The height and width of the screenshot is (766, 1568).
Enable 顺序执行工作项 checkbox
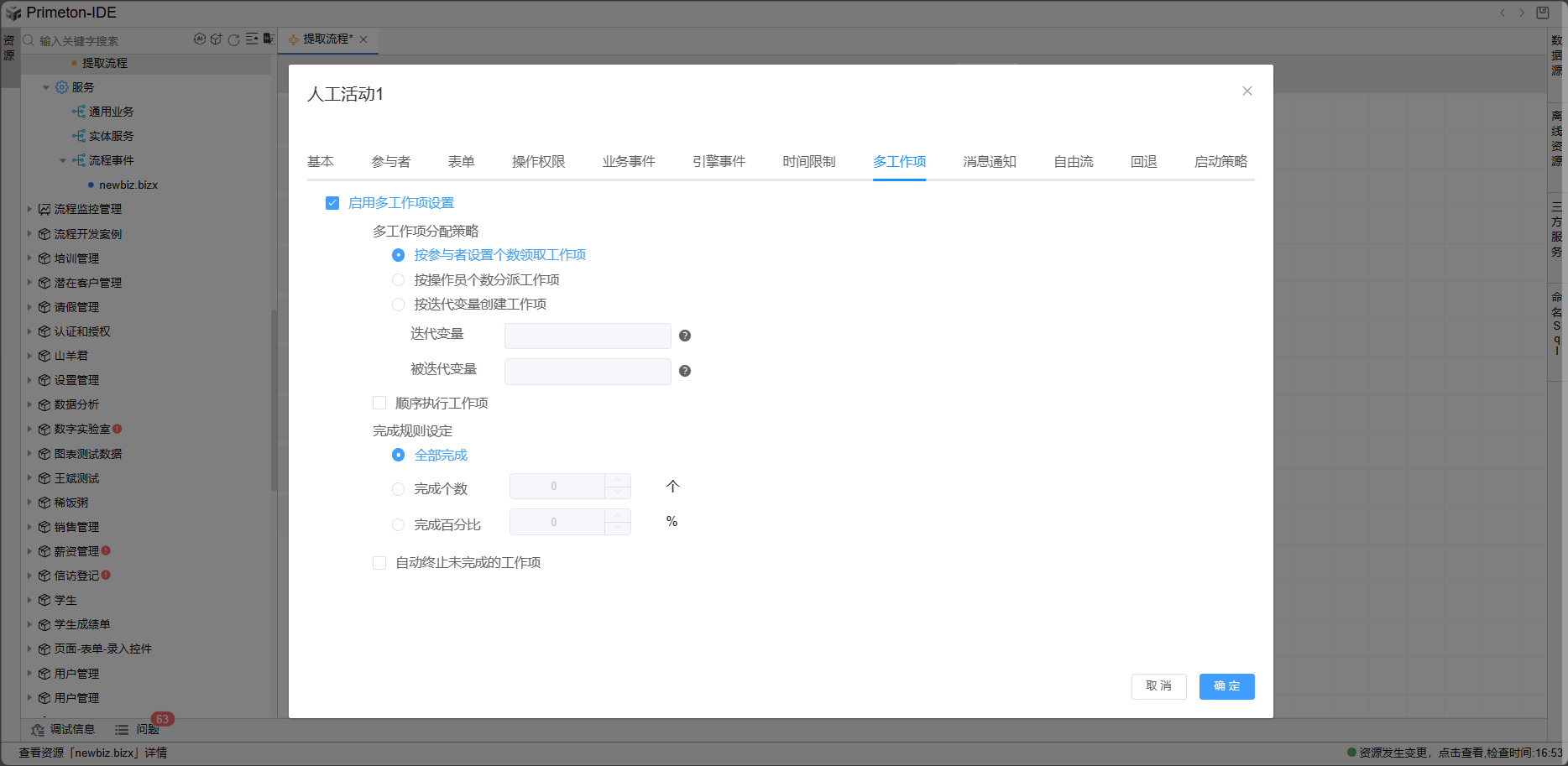(x=379, y=404)
